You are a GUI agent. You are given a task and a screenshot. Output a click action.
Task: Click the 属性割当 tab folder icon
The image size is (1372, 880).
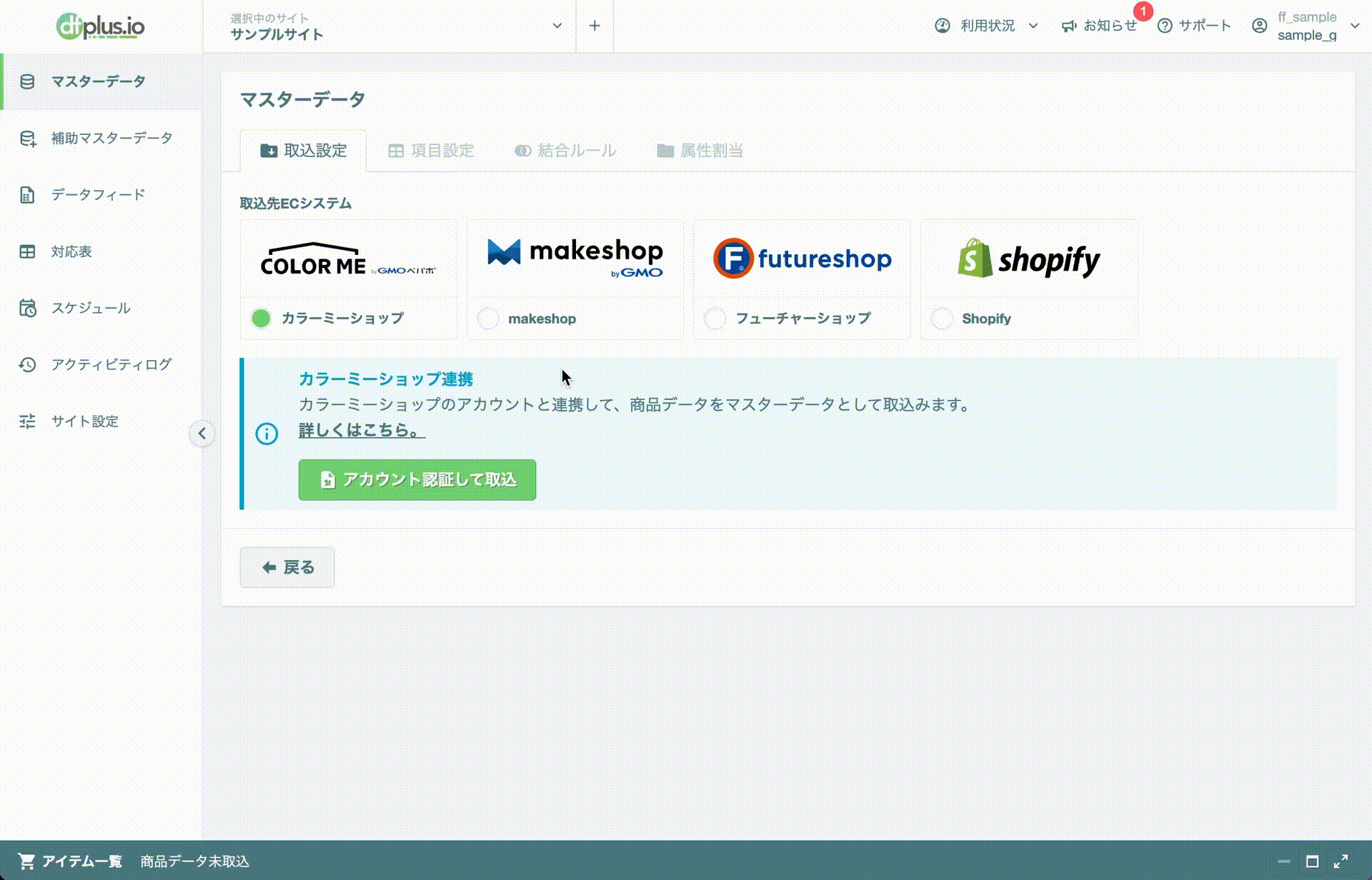pos(665,151)
